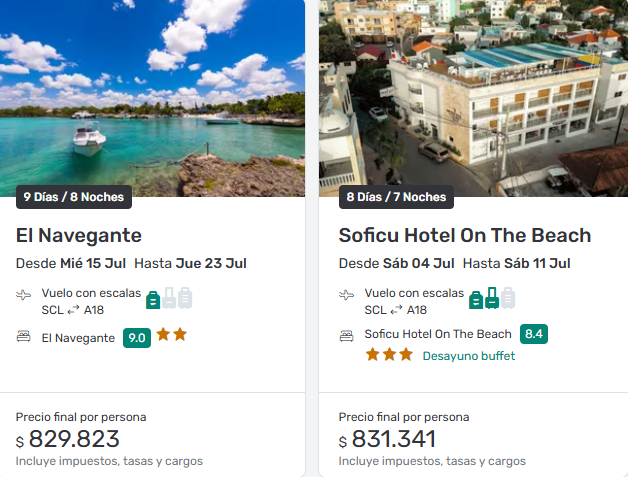Open the El Navegante package title

[79, 236]
